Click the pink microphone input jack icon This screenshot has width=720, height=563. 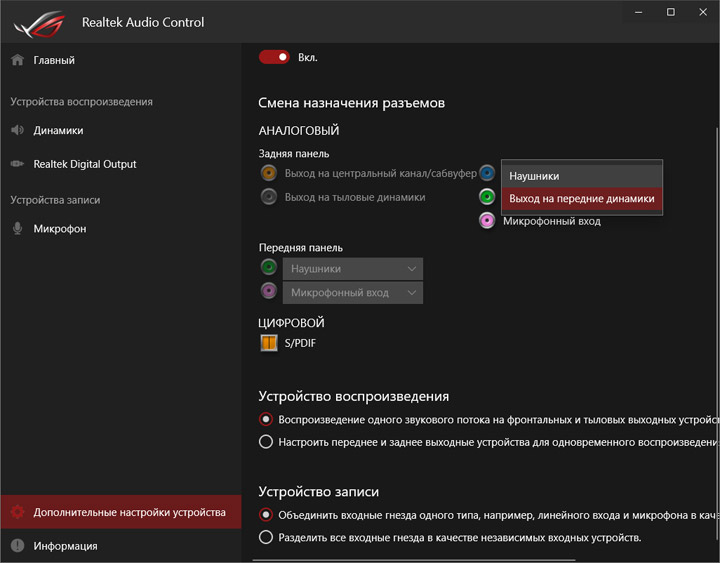487,221
